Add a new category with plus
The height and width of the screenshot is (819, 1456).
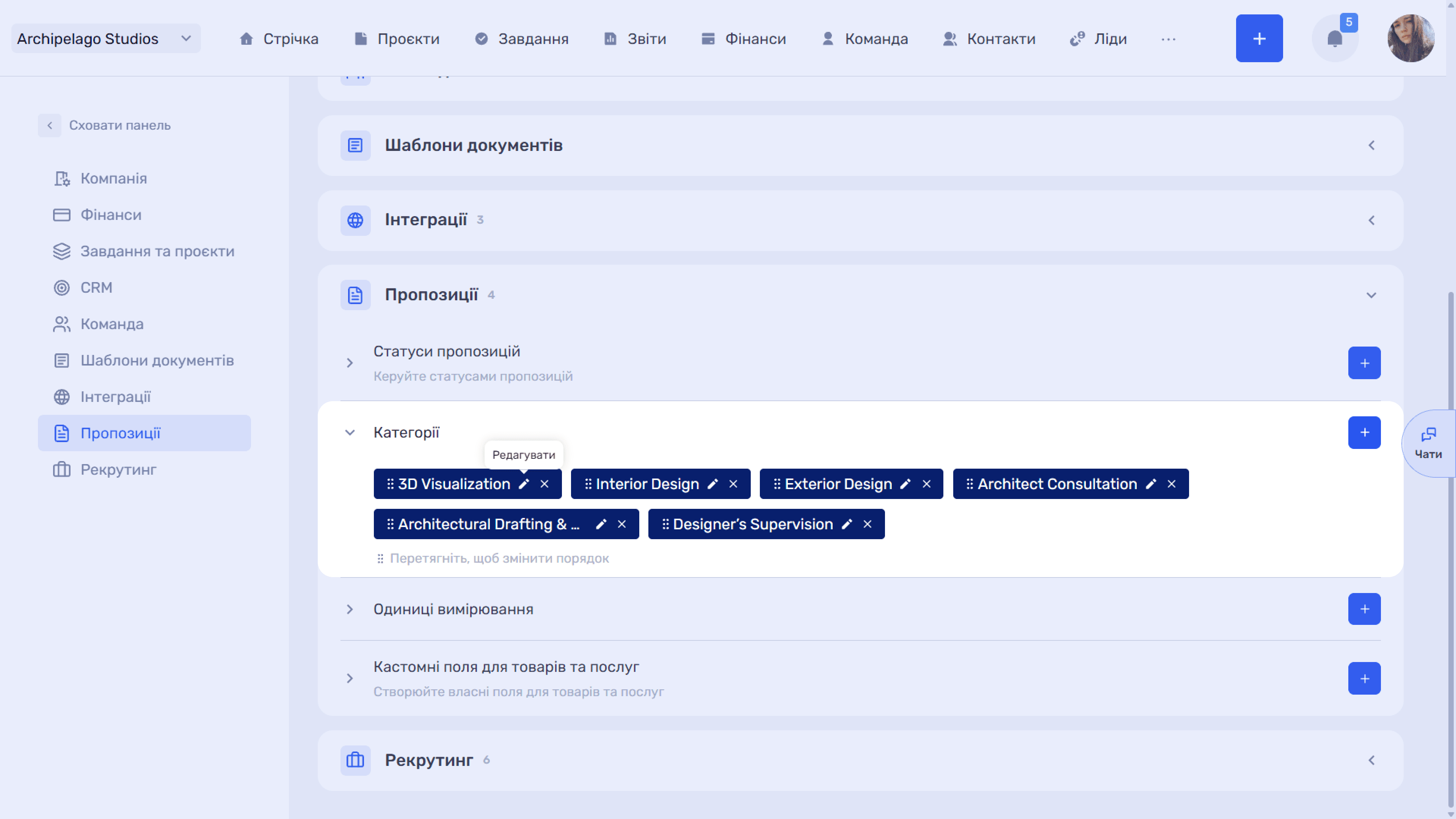(1364, 432)
